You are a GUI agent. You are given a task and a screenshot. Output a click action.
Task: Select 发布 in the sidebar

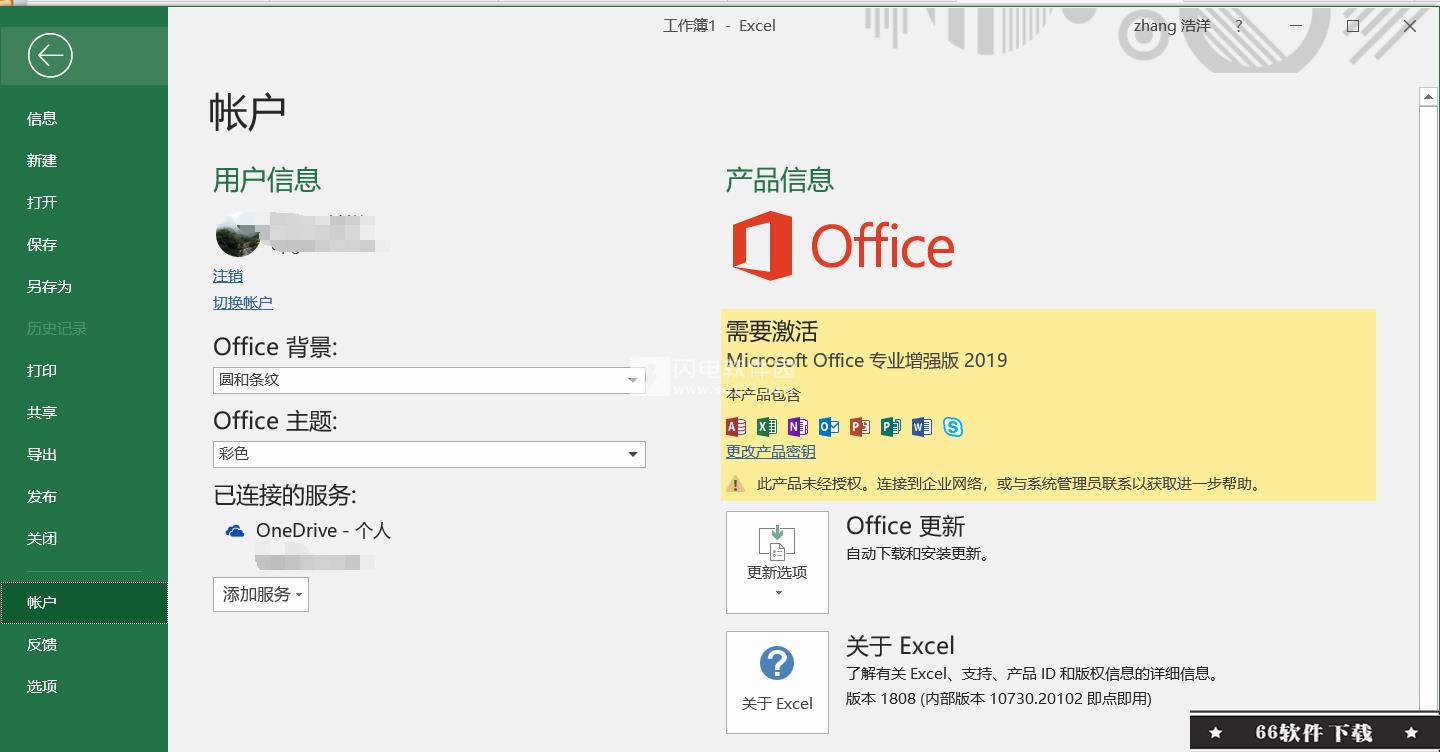[84, 496]
